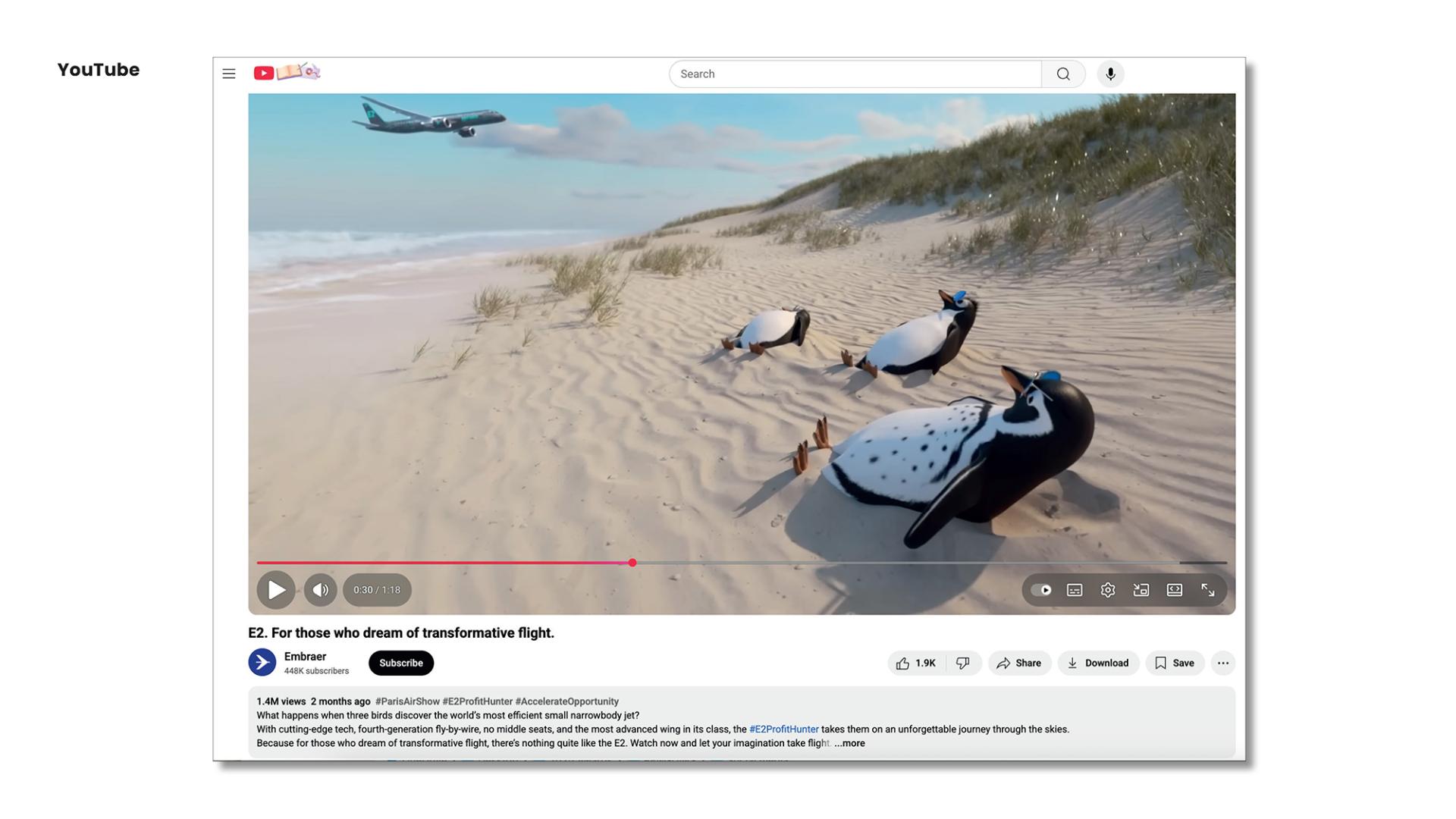Like the video with 1.9K likes

click(916, 663)
